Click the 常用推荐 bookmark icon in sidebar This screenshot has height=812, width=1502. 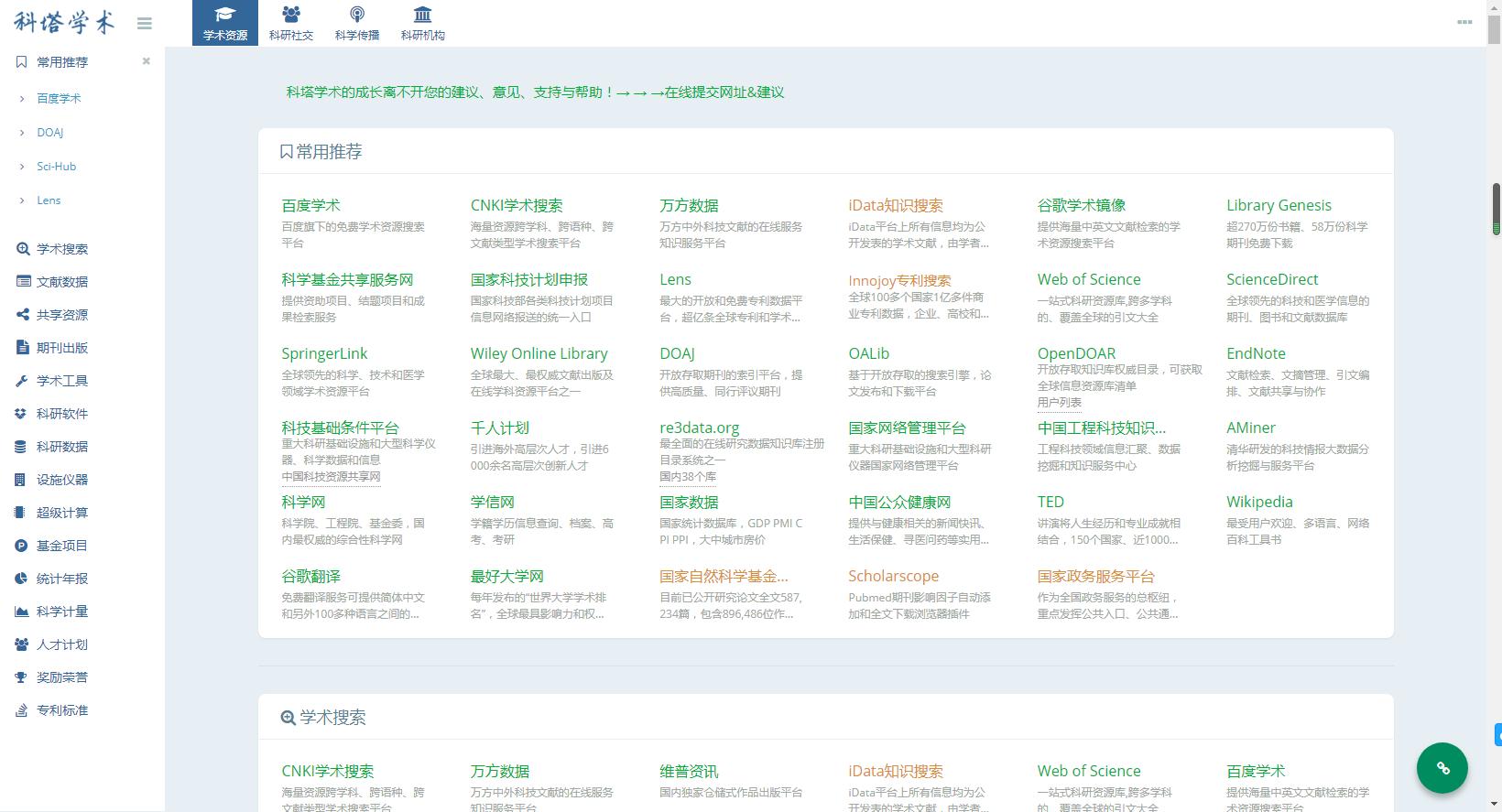coord(21,62)
